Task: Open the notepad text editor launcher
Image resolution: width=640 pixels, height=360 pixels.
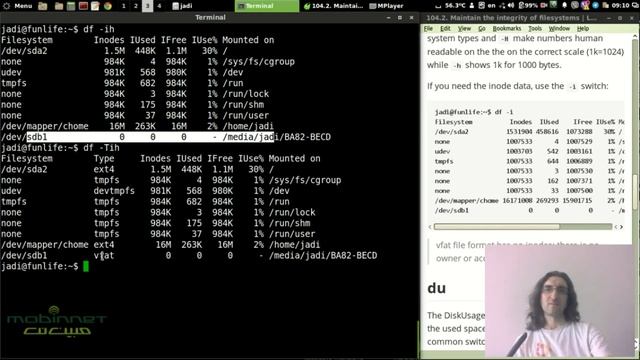Action: (x=96, y=6)
